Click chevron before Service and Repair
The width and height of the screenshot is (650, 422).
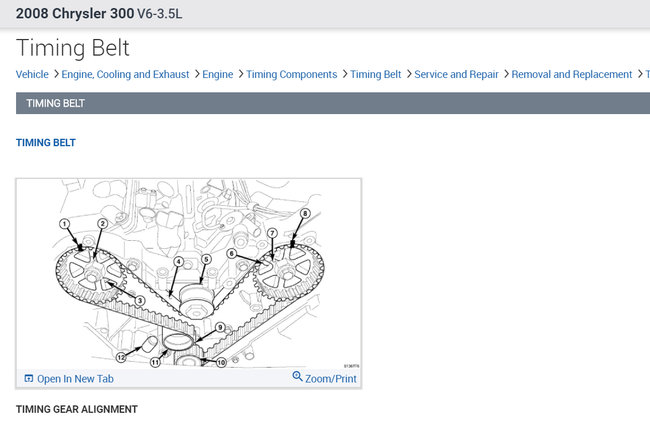(409, 75)
